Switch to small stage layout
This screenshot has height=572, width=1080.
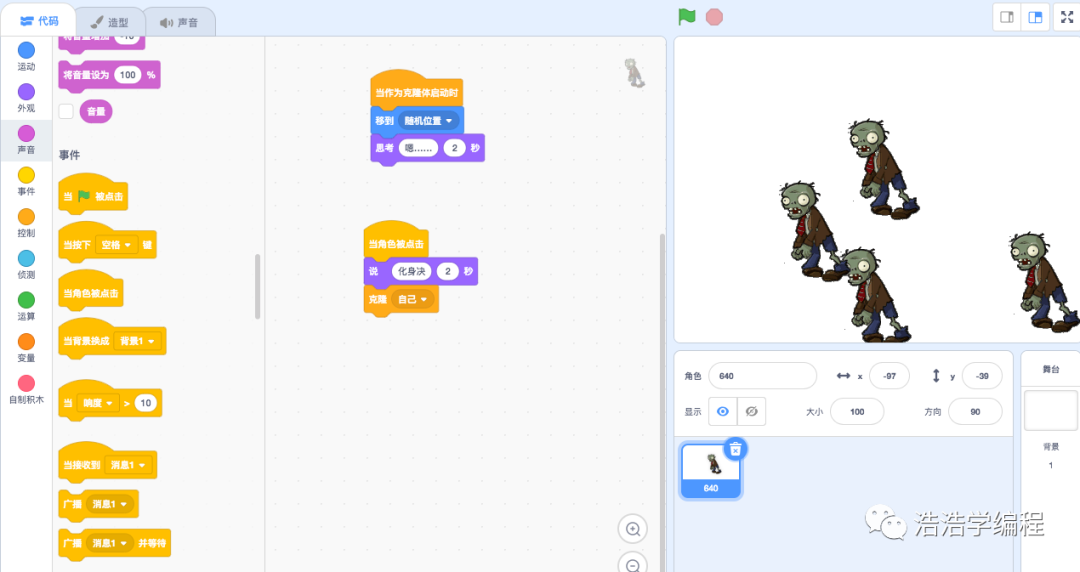[1006, 17]
